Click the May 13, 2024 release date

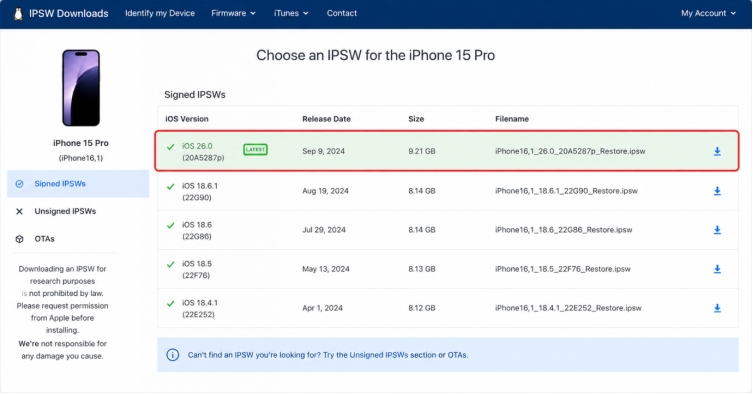(326, 269)
